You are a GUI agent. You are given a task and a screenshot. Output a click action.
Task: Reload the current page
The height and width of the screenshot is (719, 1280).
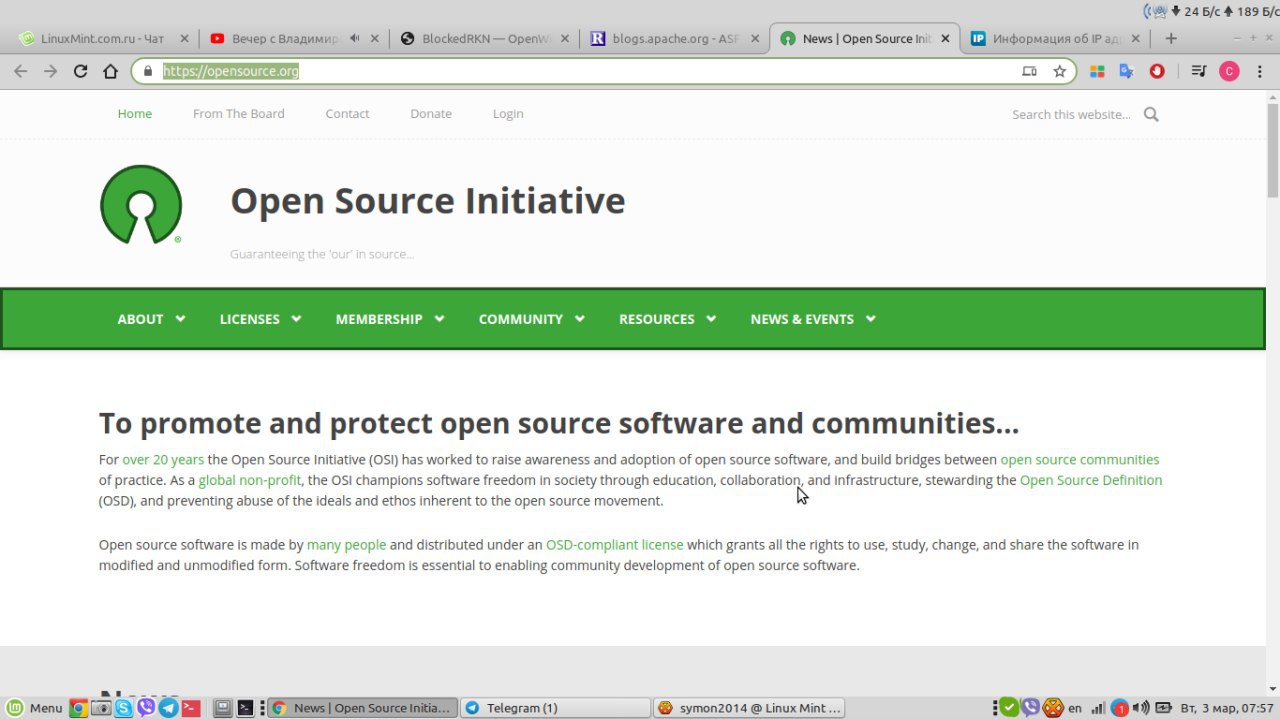click(81, 71)
